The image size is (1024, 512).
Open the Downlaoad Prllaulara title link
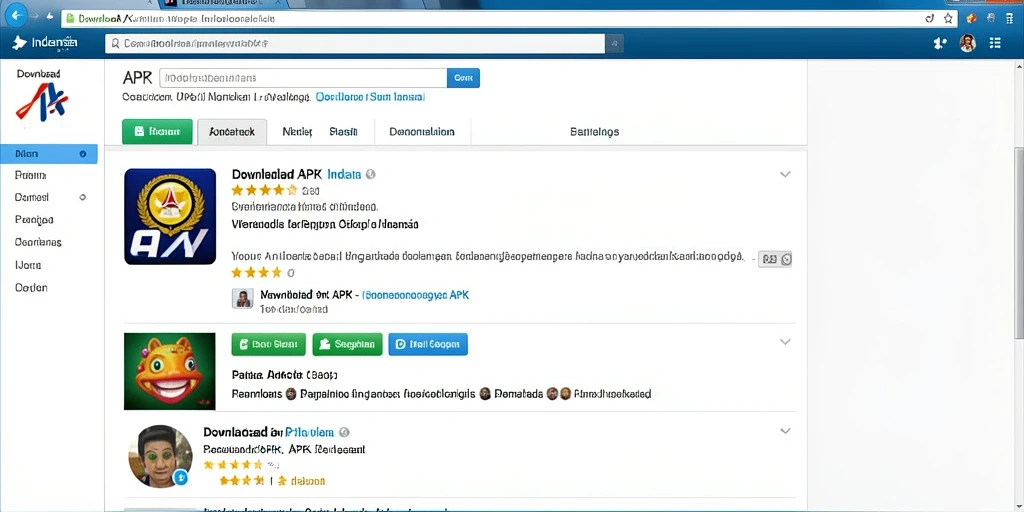[x=268, y=432]
